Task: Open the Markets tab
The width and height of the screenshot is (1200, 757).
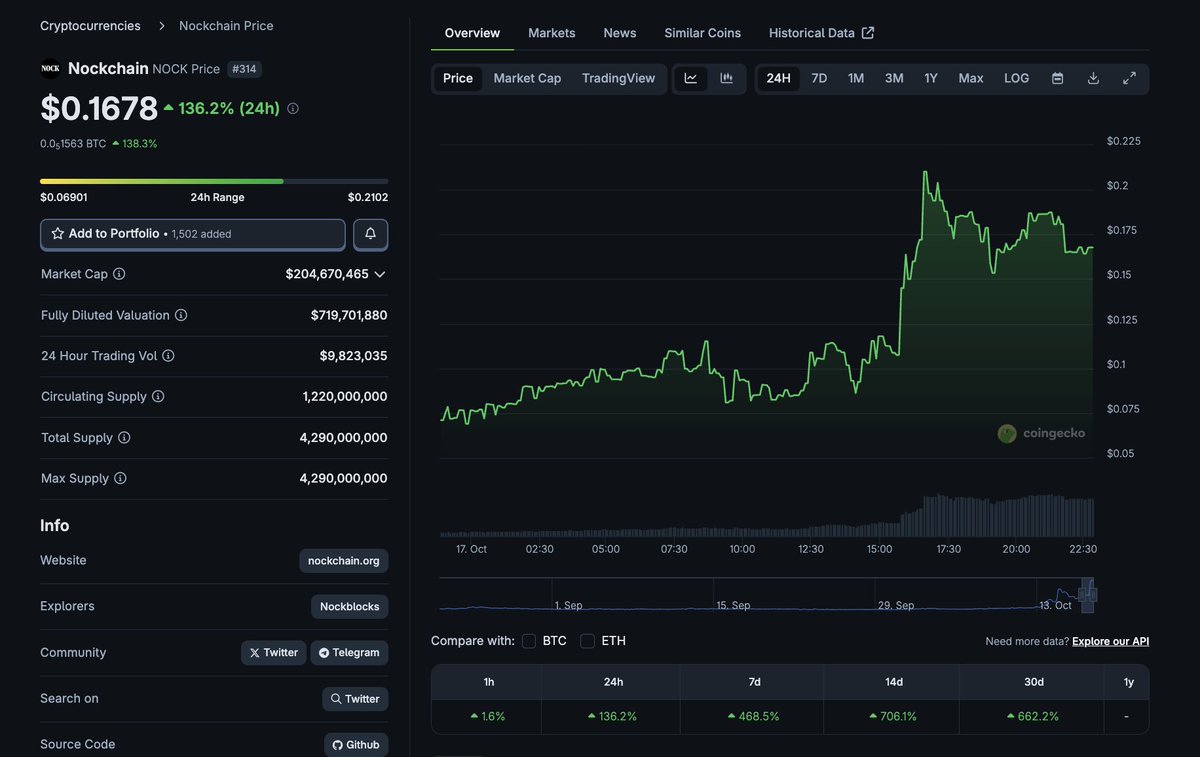Action: [x=551, y=33]
